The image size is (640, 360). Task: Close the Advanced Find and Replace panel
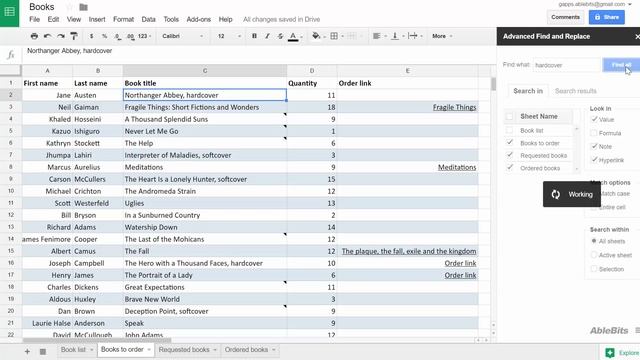637,36
